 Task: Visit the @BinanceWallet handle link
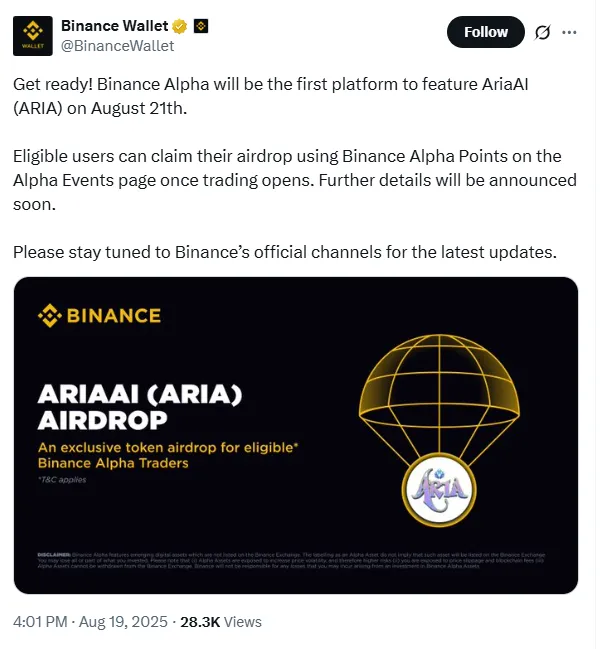click(x=117, y=45)
